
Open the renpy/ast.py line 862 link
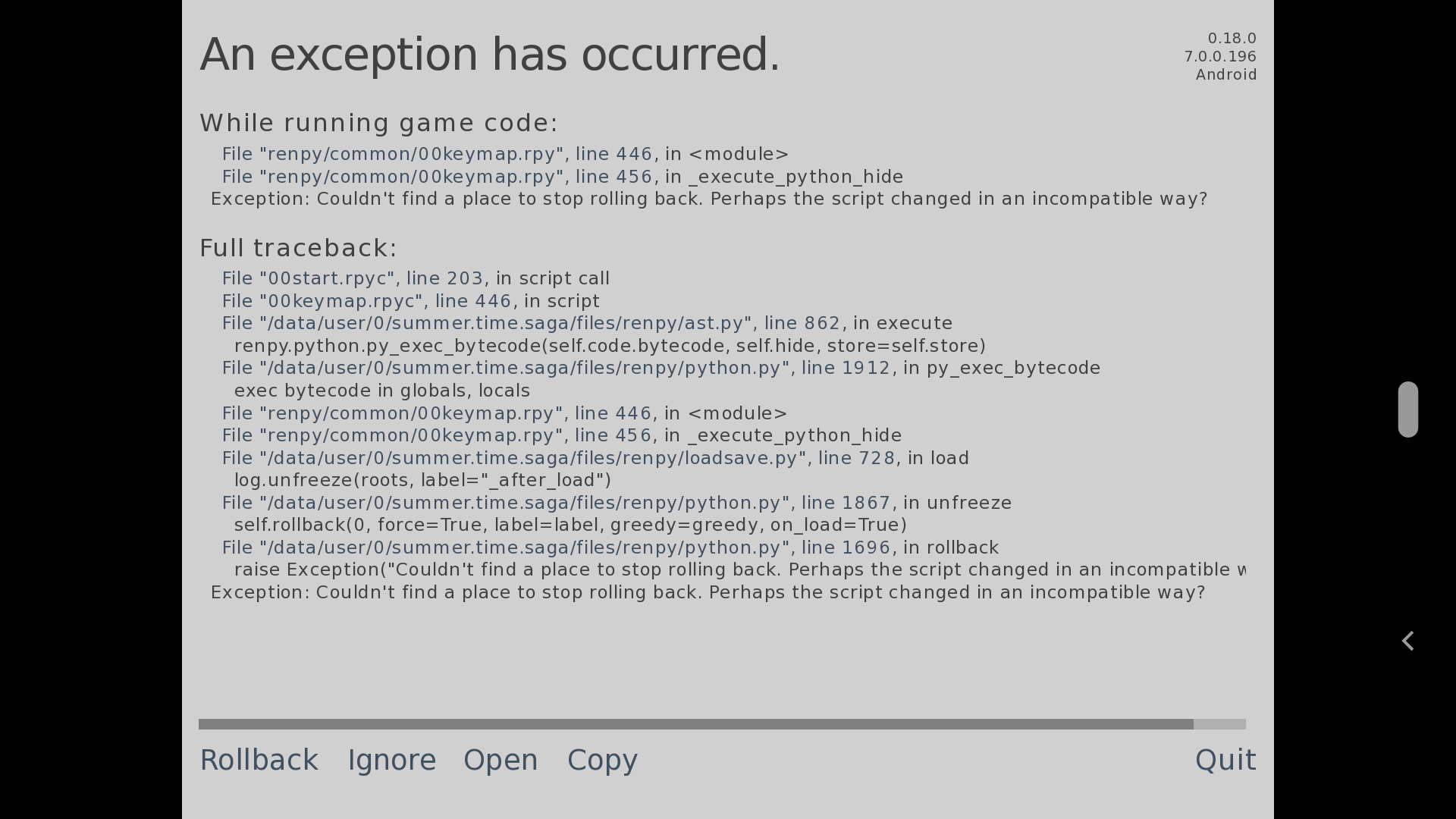point(531,323)
